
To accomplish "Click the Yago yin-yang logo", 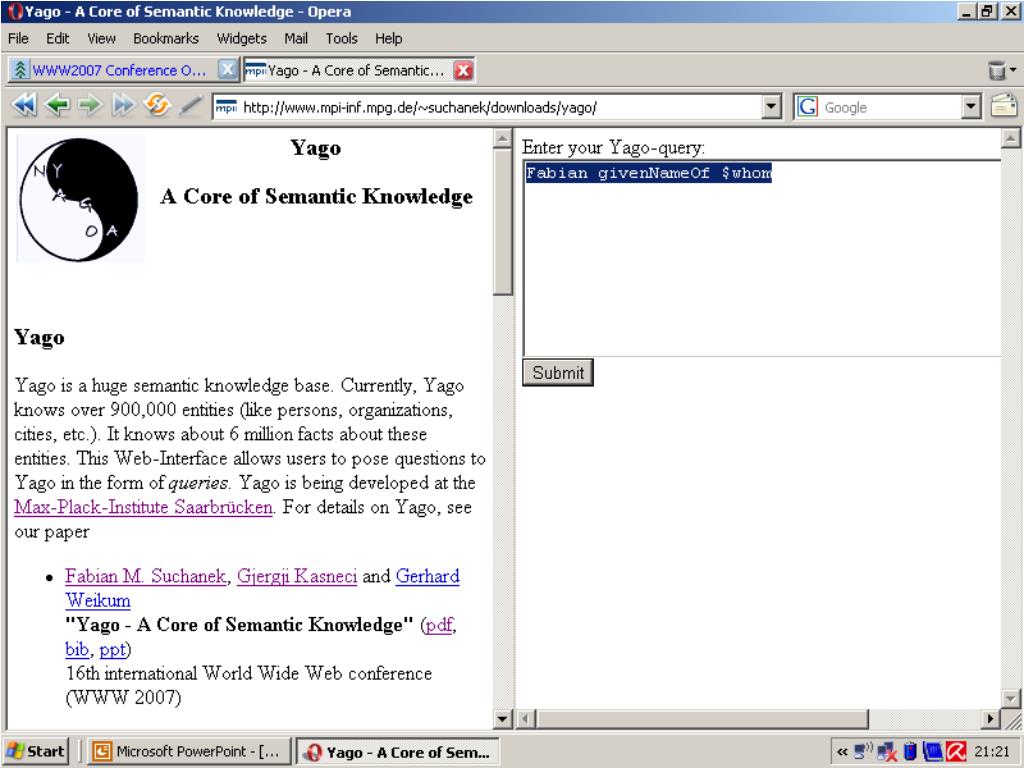I will 80,199.
